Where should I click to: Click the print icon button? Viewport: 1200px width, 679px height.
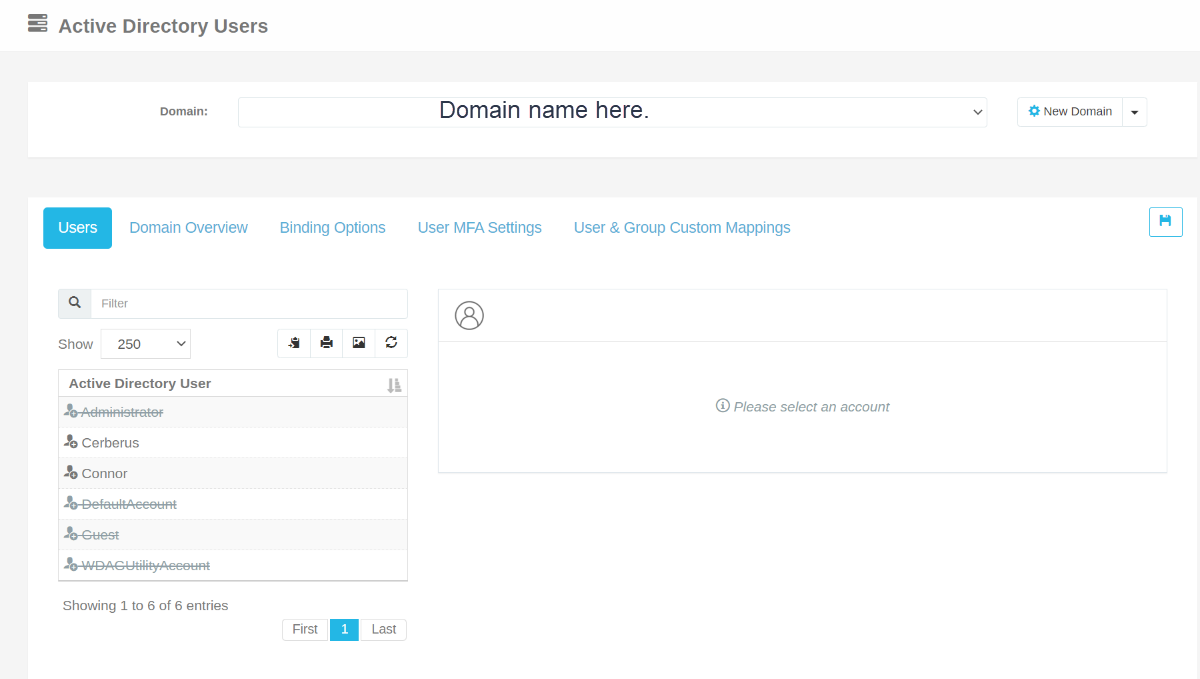click(x=326, y=343)
